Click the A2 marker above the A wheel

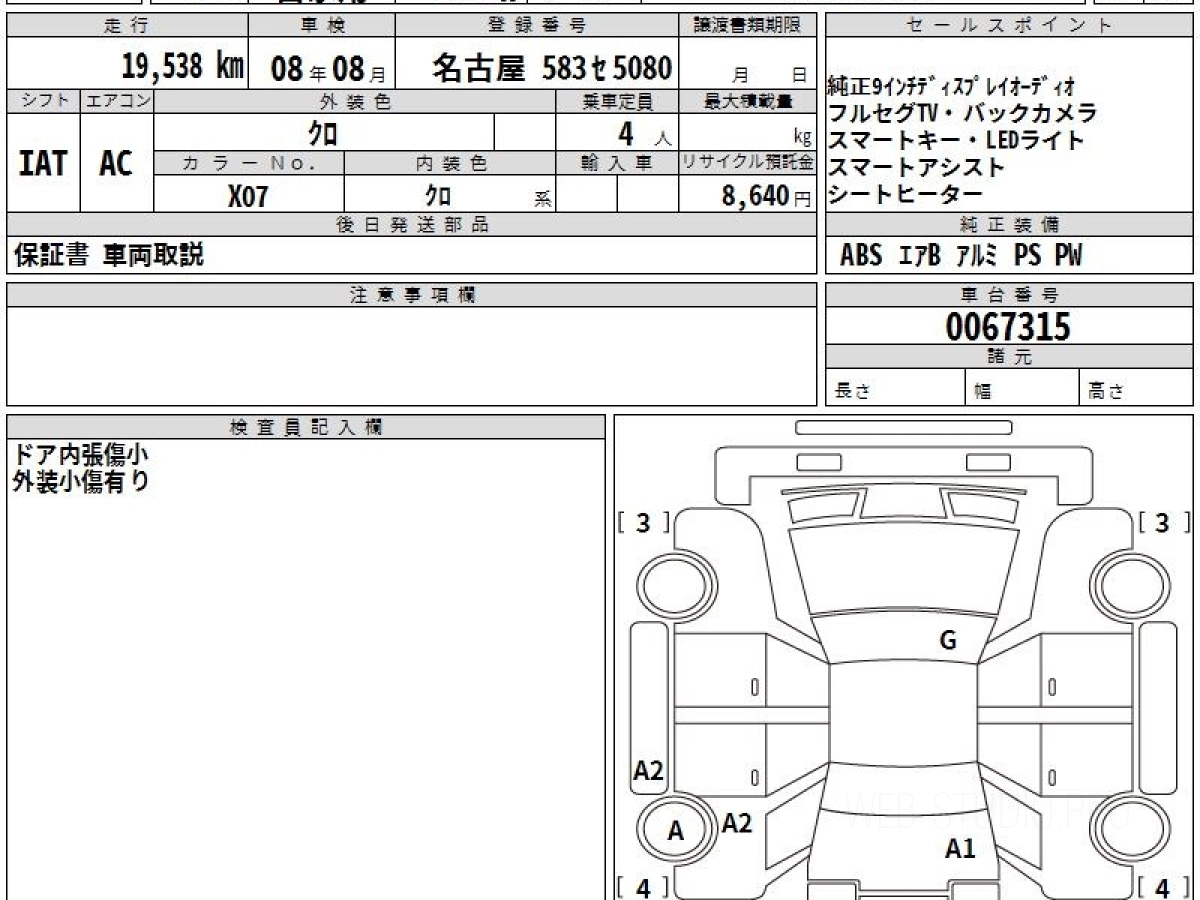point(649,770)
